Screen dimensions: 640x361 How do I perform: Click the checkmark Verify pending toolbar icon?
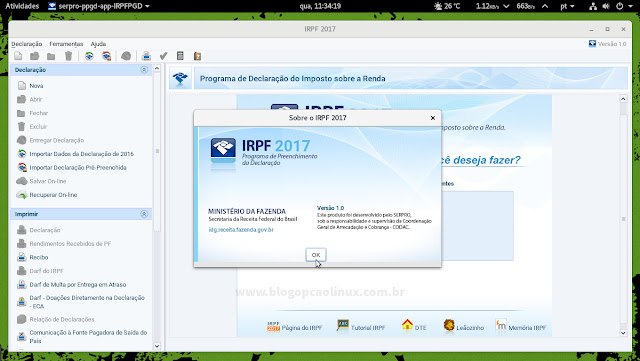(x=163, y=56)
